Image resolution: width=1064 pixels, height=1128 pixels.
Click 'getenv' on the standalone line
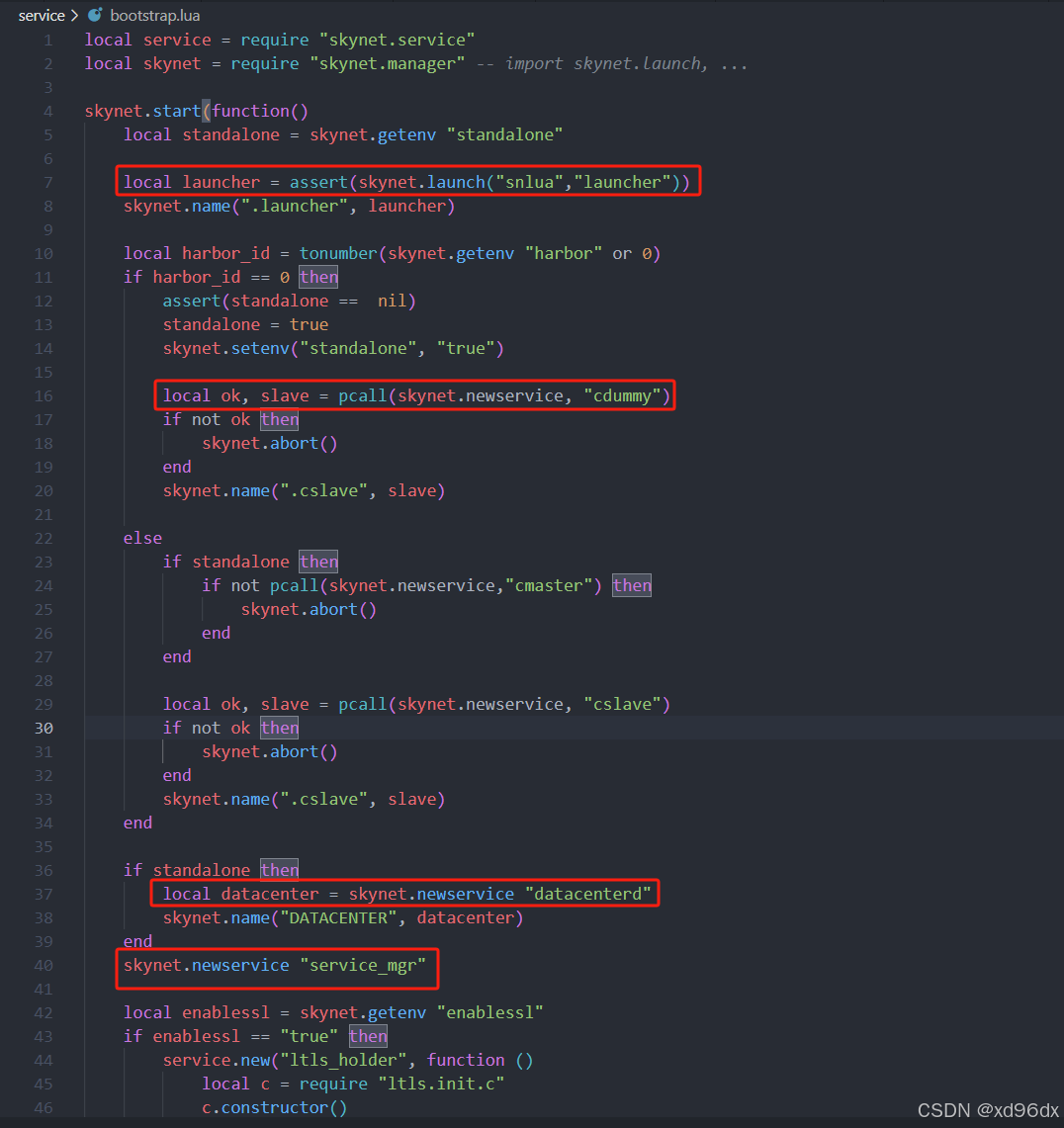(406, 134)
